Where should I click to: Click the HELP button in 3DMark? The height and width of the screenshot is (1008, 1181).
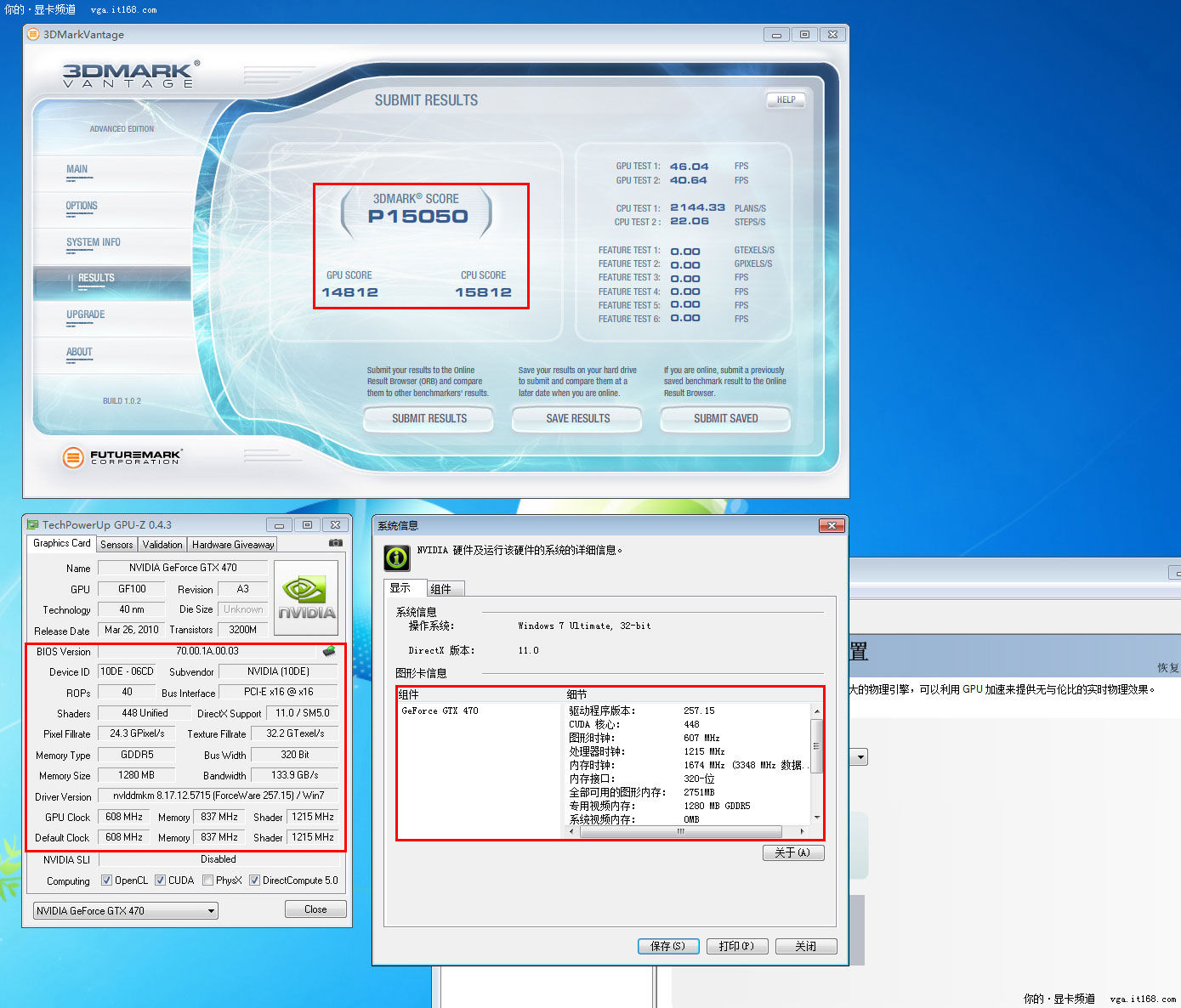coord(786,99)
